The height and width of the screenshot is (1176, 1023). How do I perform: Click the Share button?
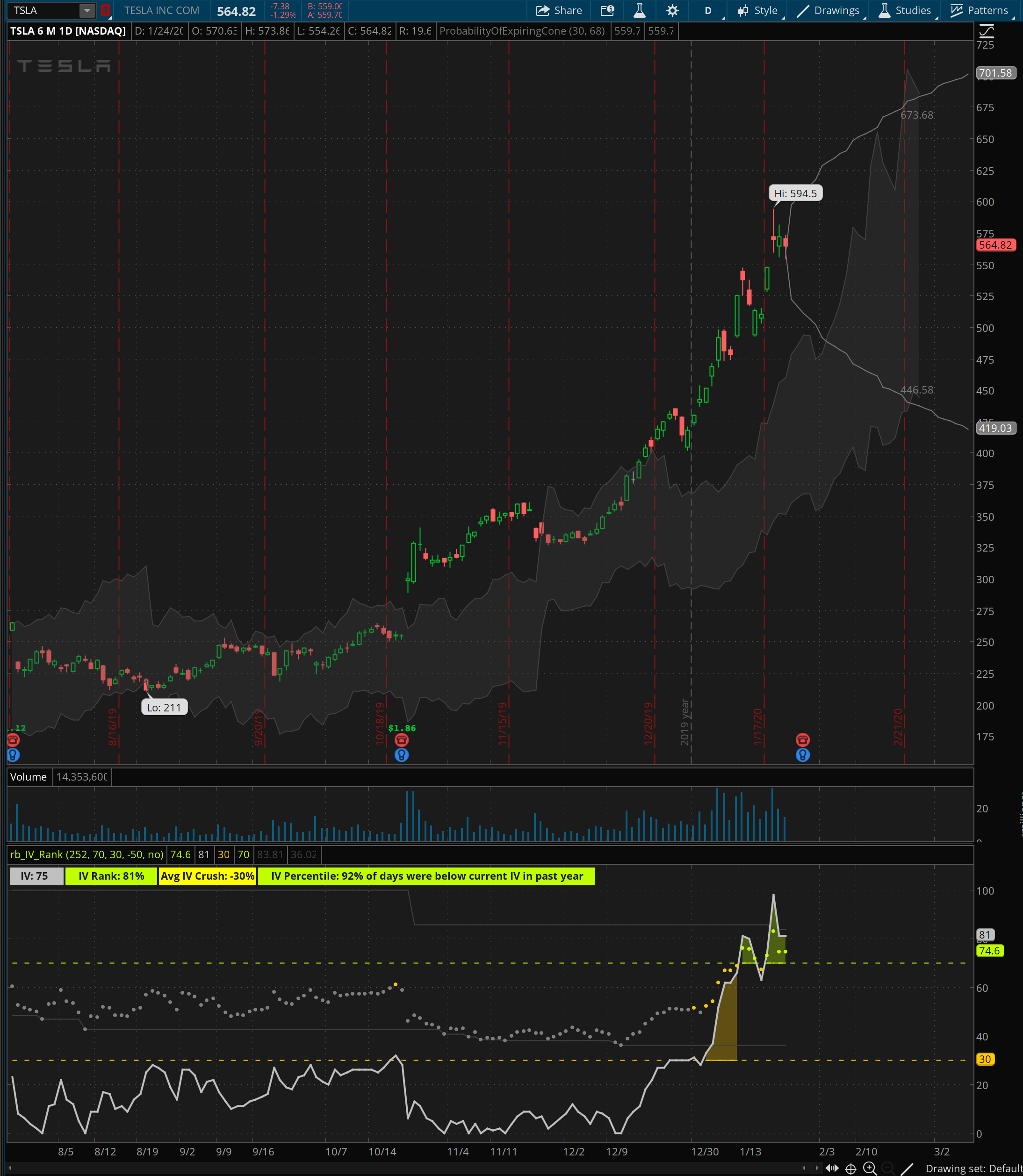(x=559, y=10)
